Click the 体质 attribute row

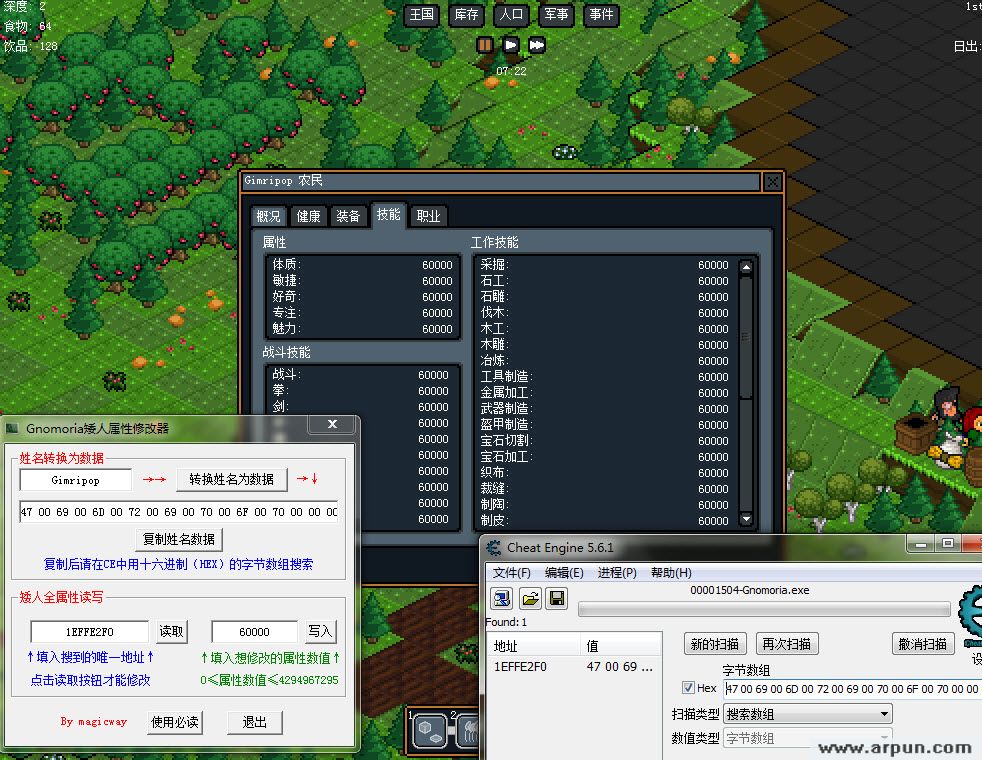pos(363,265)
